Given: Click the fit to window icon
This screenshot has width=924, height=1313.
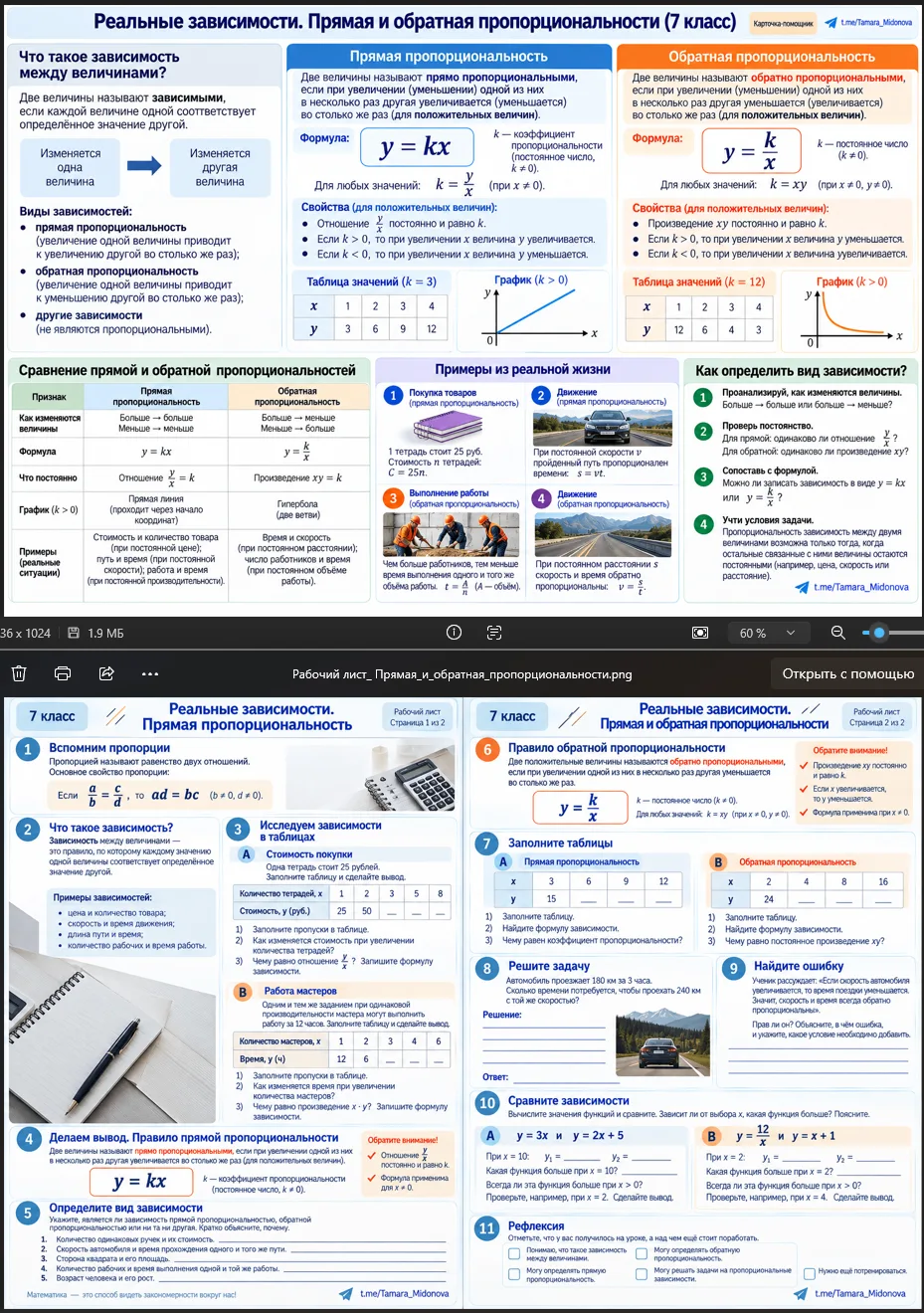Looking at the screenshot, I should 700,633.
